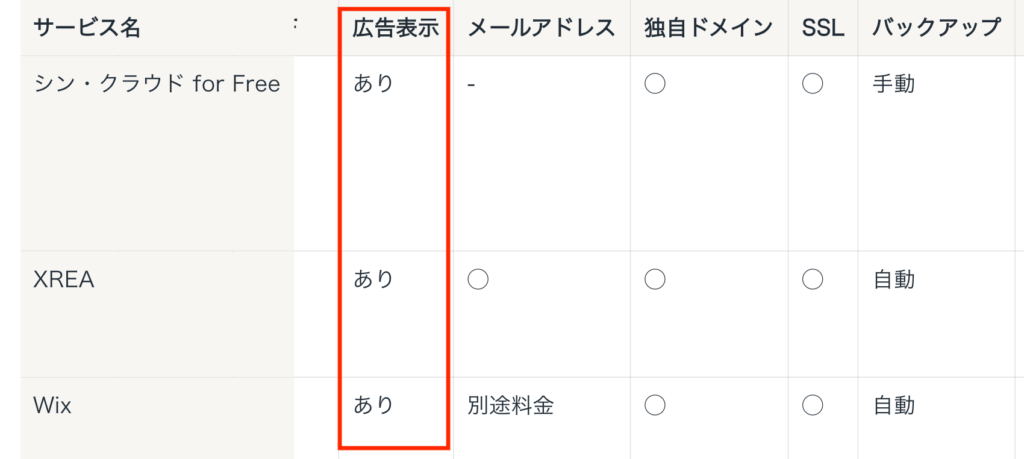Image resolution: width=1024 pixels, height=459 pixels.
Task: Click the 独自ドメイン circle for シン・クラウド for Free
Action: (655, 84)
